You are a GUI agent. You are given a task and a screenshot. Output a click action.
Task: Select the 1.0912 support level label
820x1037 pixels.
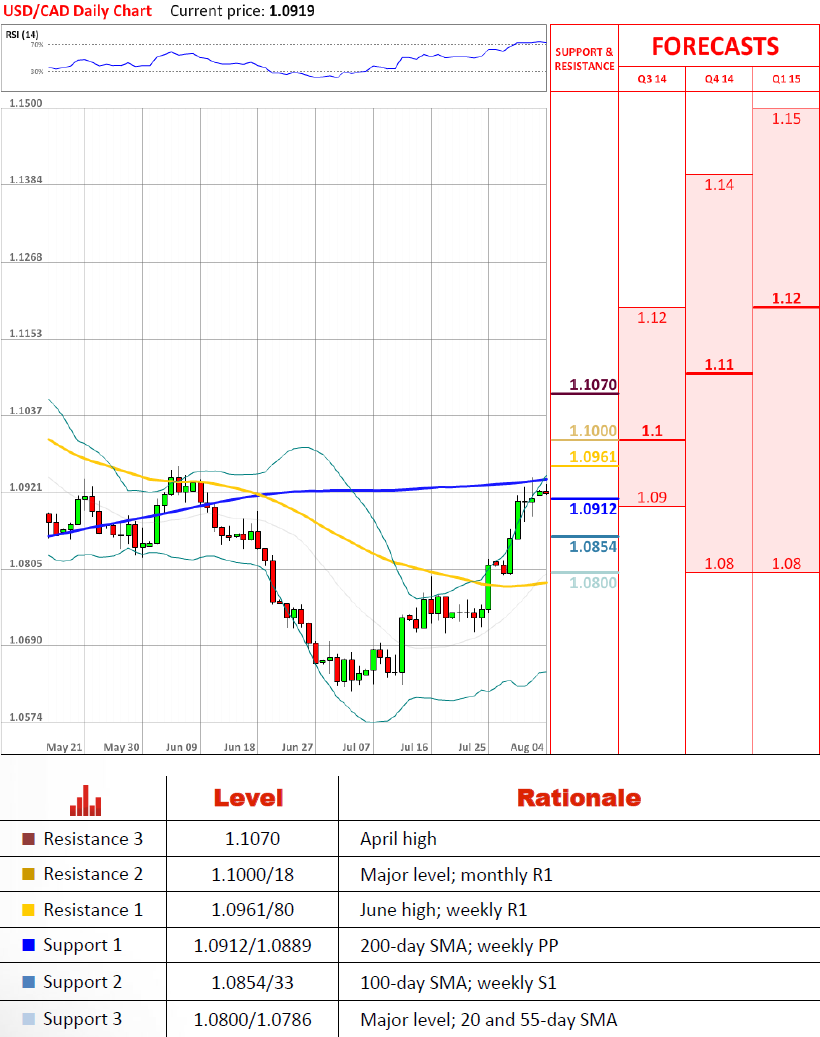[593, 509]
